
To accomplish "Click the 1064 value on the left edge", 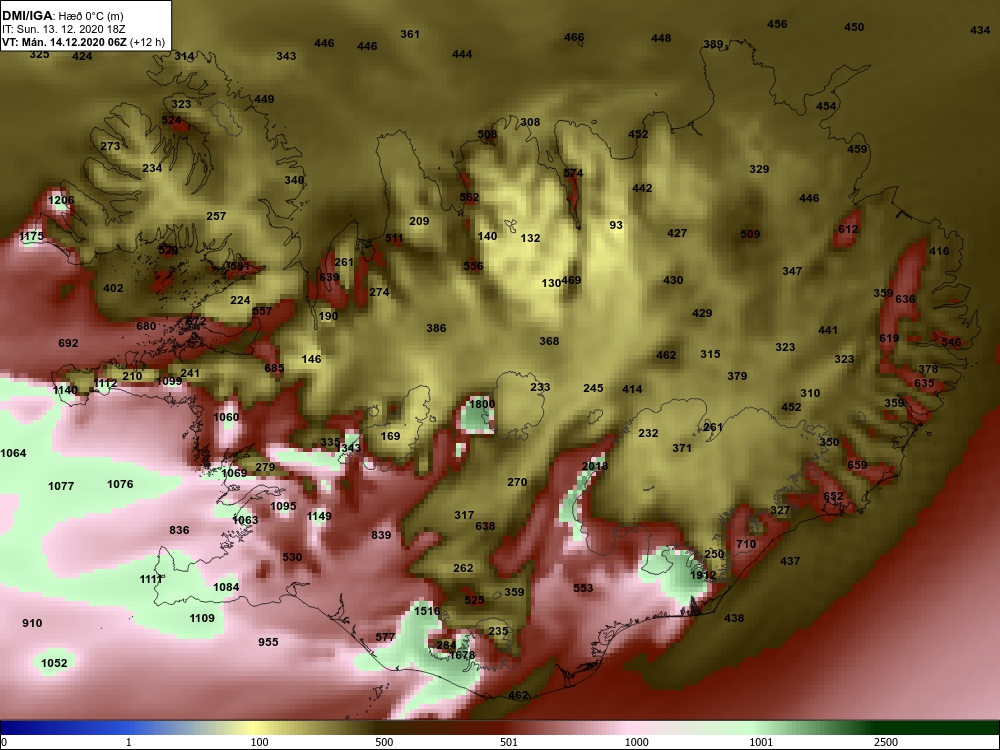I will (13, 453).
